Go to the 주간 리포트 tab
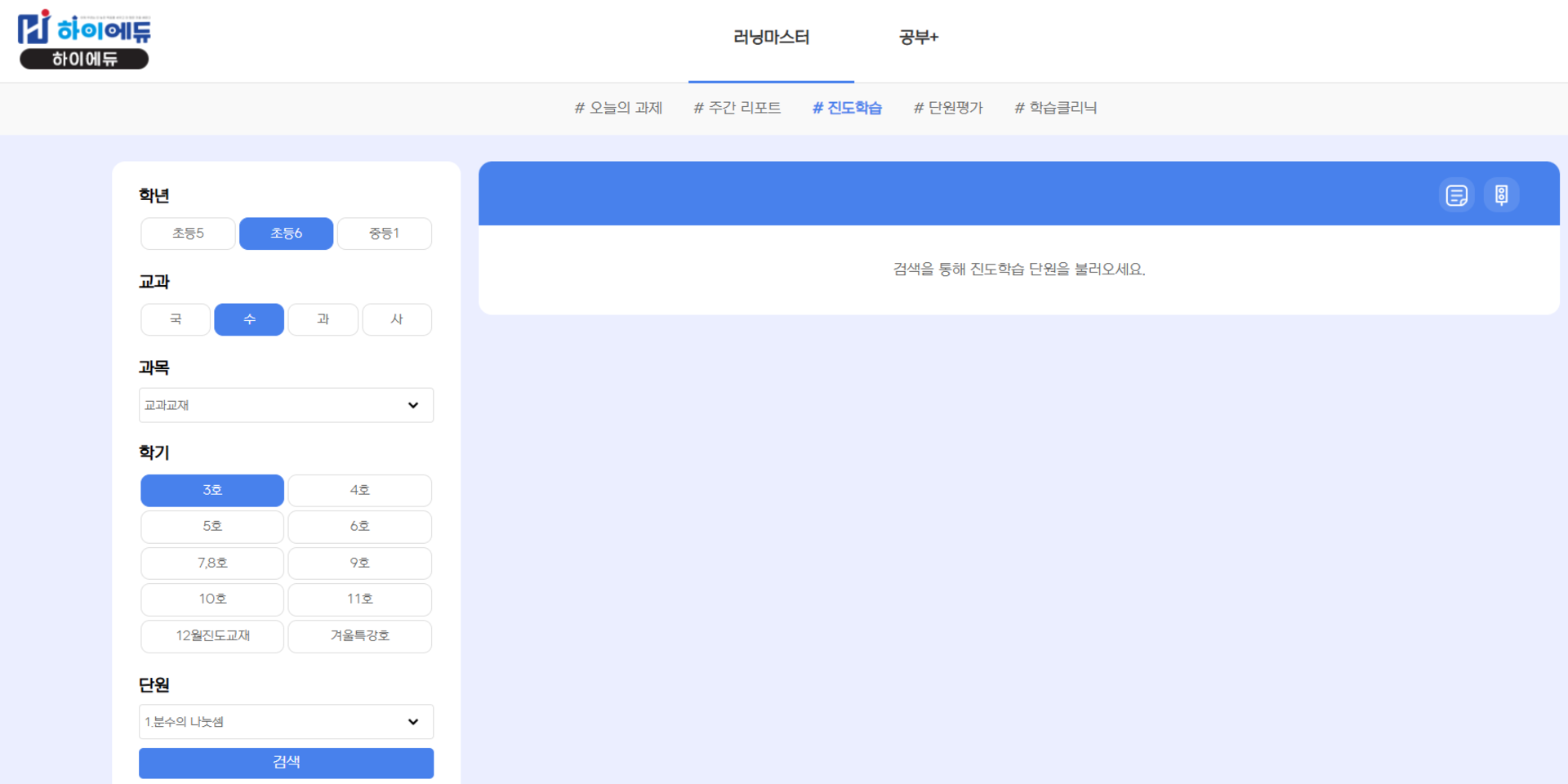Image resolution: width=1568 pixels, height=784 pixels. tap(737, 108)
